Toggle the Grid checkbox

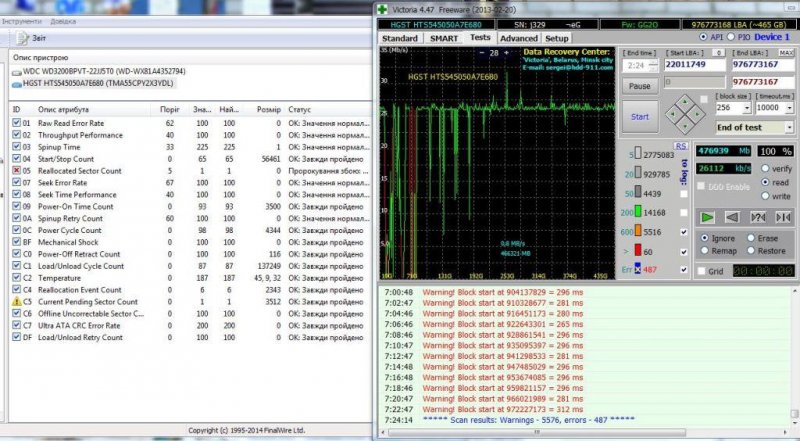[x=702, y=271]
